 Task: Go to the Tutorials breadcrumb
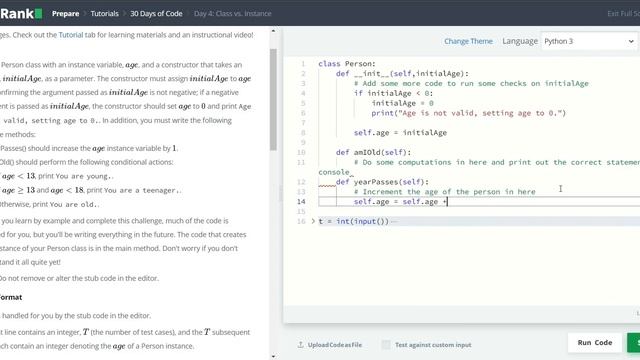(x=104, y=13)
